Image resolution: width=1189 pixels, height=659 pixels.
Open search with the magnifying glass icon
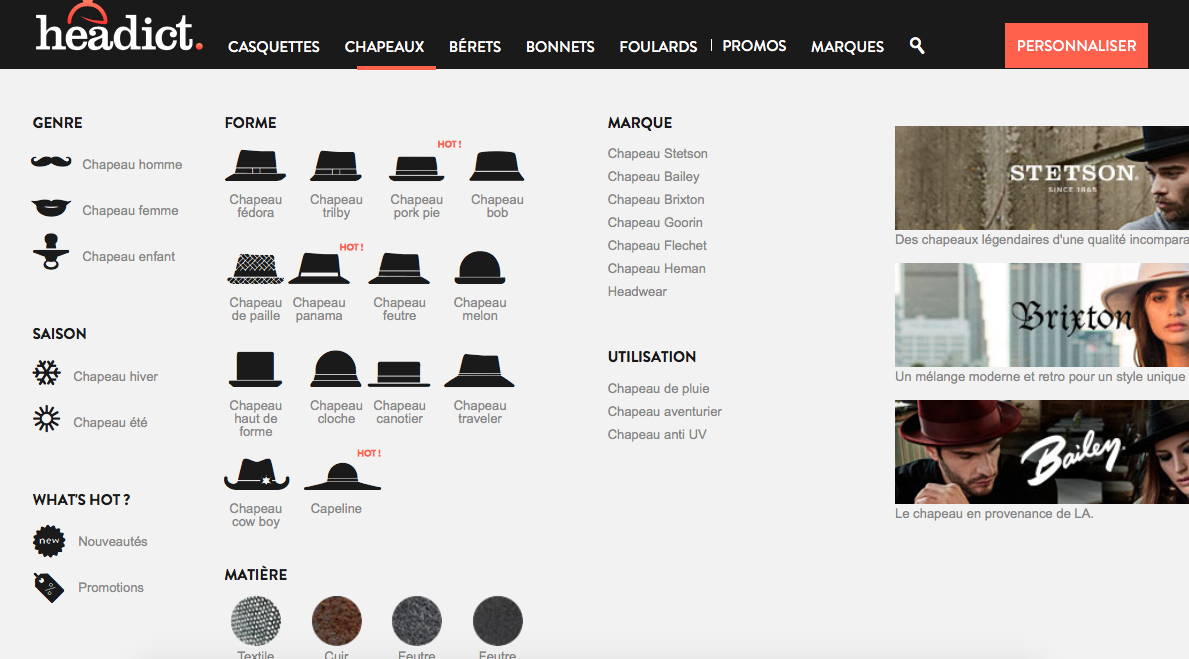click(917, 46)
